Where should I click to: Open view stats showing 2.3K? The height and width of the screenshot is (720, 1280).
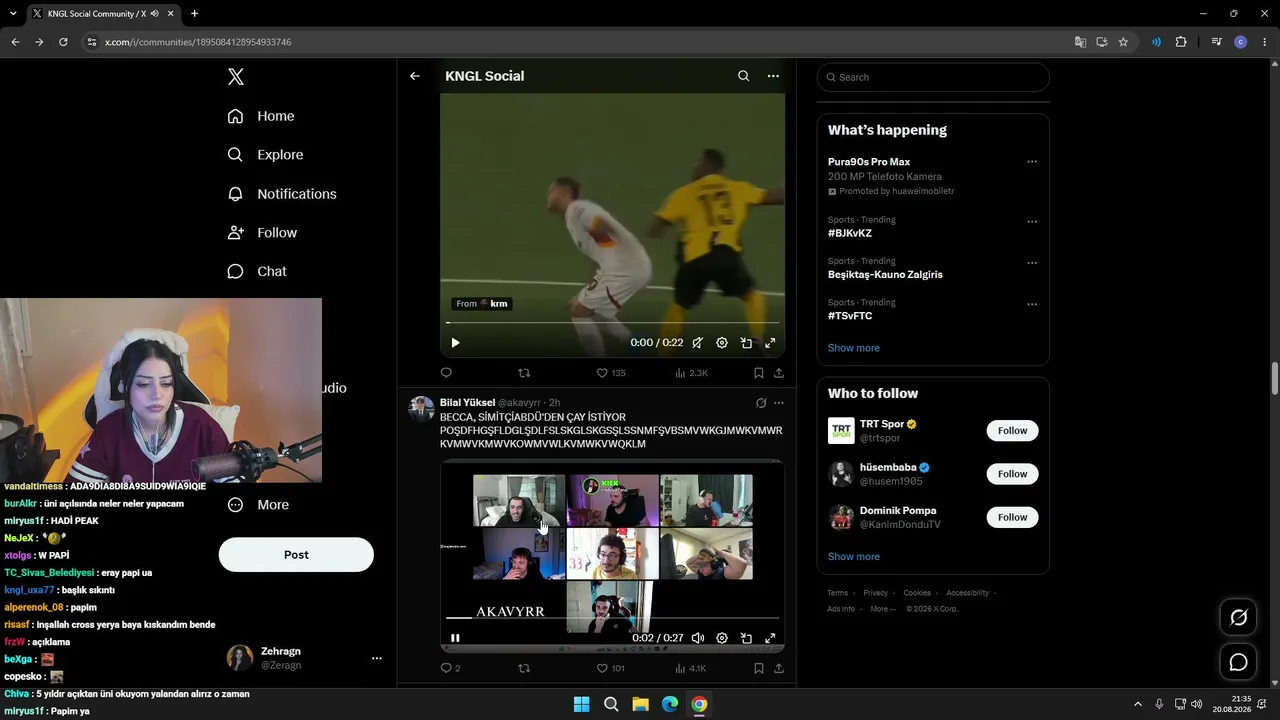pyautogui.click(x=691, y=373)
